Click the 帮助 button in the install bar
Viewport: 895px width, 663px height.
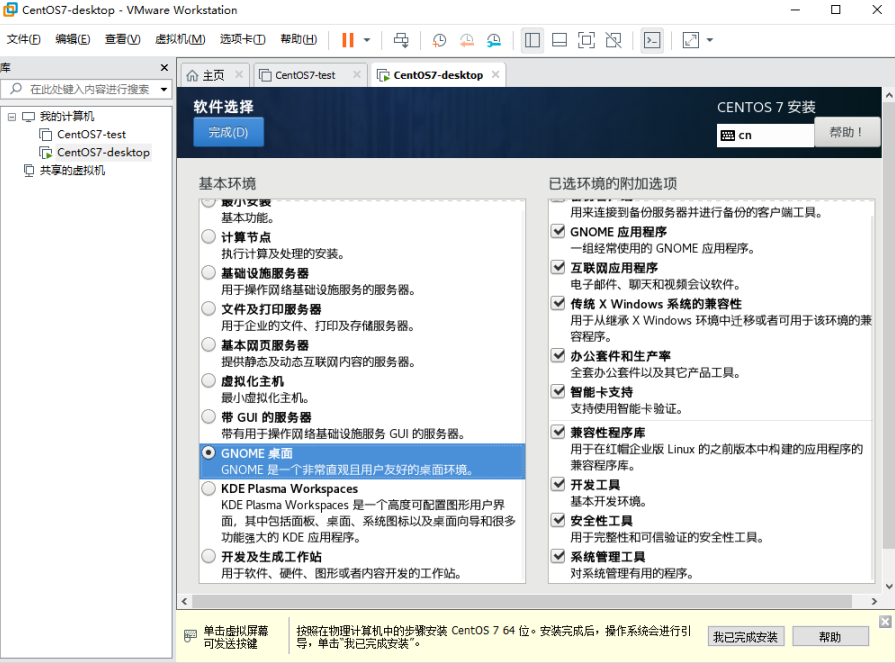[x=831, y=637]
